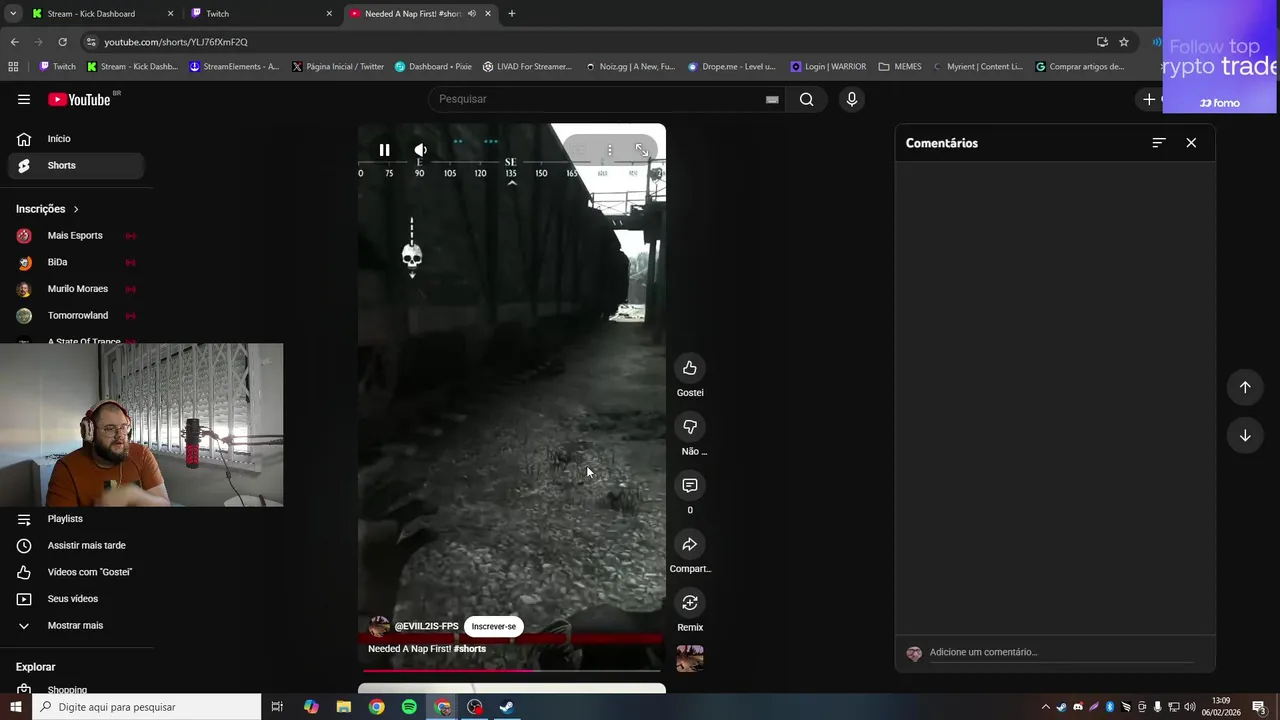Open the Create plus button
The height and width of the screenshot is (720, 1280).
(1149, 99)
